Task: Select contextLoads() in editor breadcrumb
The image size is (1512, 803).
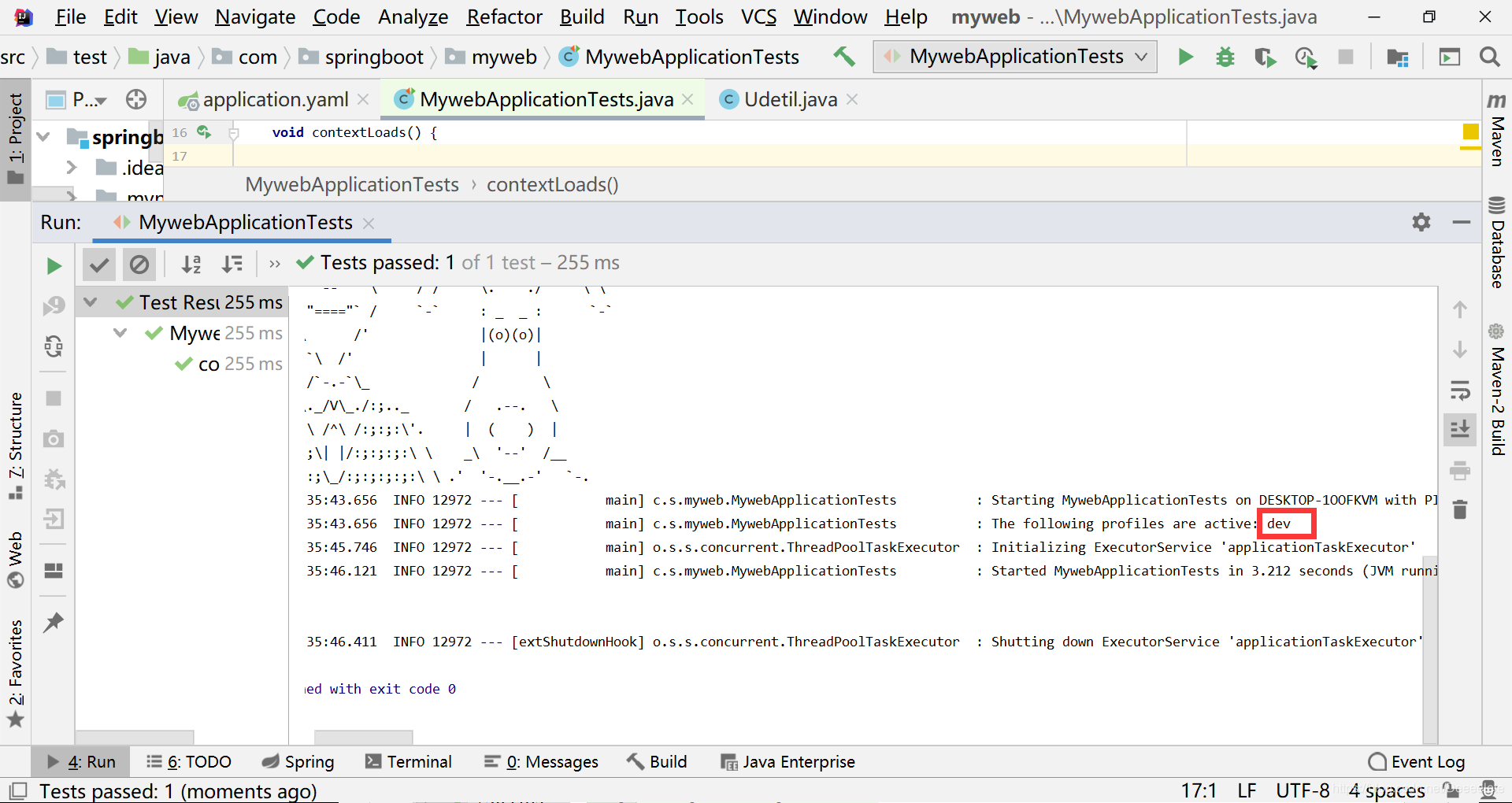Action: pos(552,184)
